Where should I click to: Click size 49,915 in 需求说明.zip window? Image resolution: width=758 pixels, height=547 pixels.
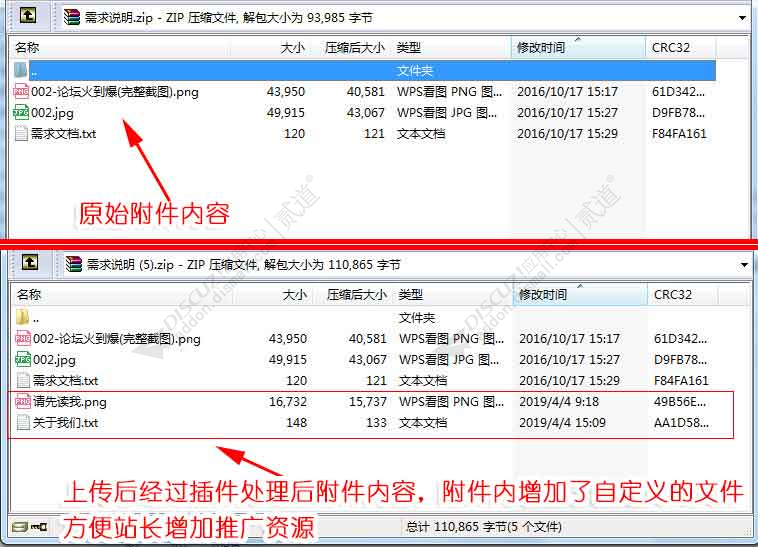pyautogui.click(x=286, y=113)
